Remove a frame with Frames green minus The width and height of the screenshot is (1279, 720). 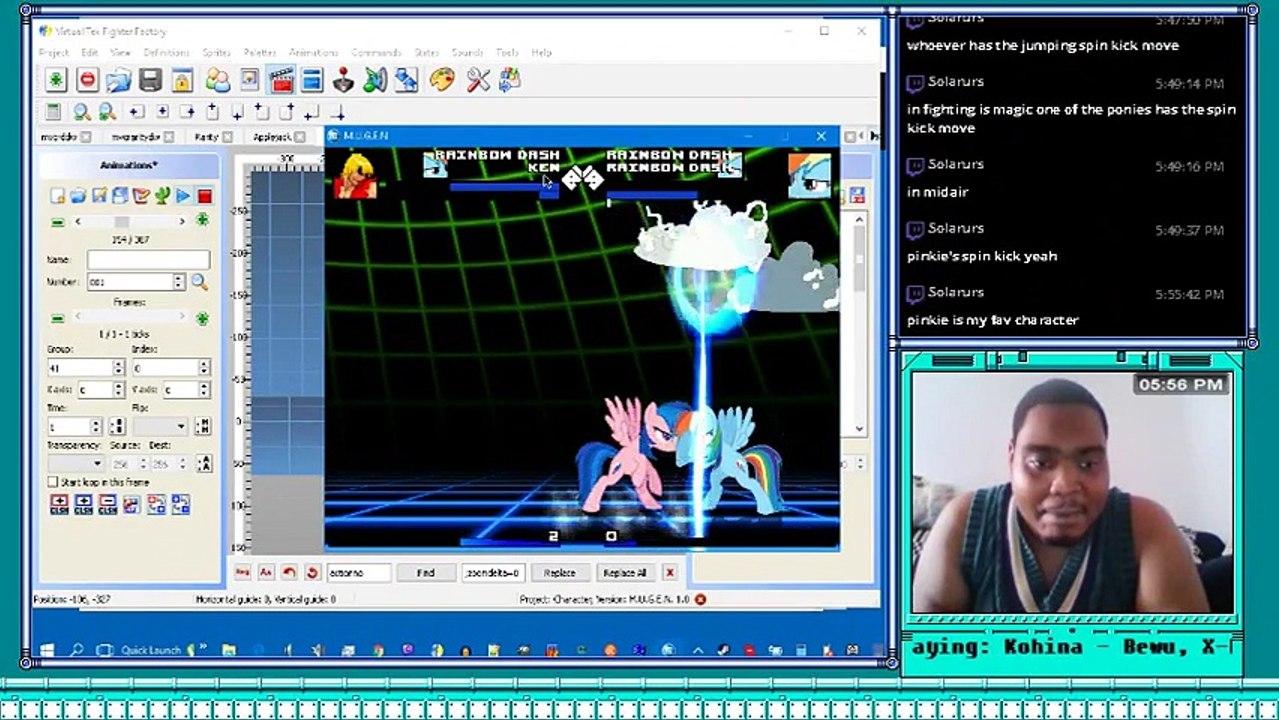(57, 318)
